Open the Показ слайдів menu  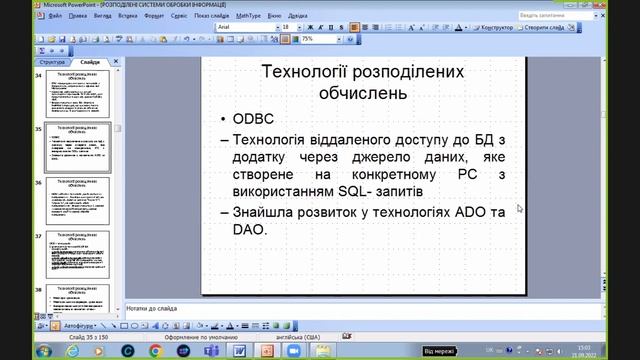[x=211, y=16]
